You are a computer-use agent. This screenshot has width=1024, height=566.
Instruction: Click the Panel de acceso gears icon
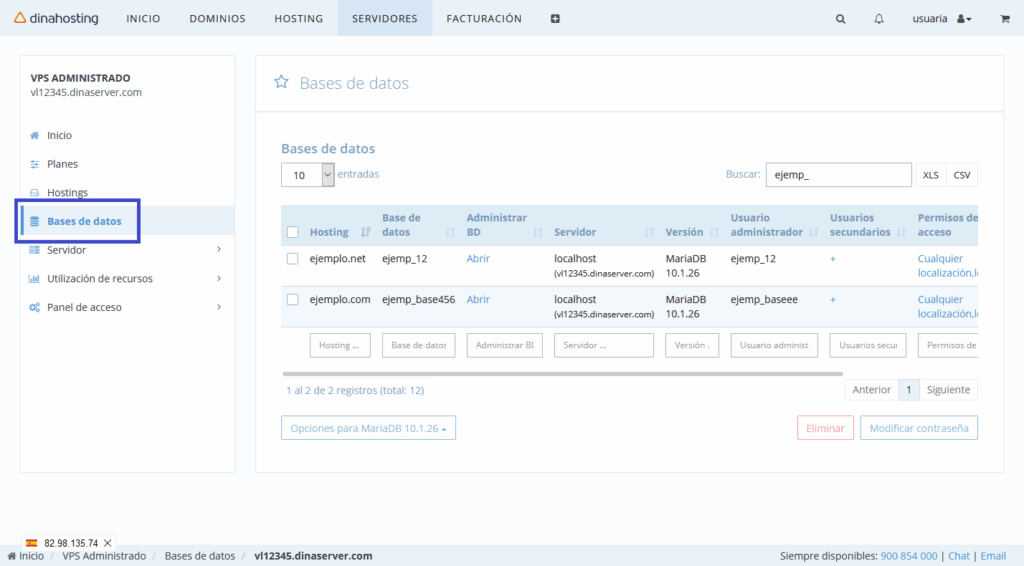(34, 307)
